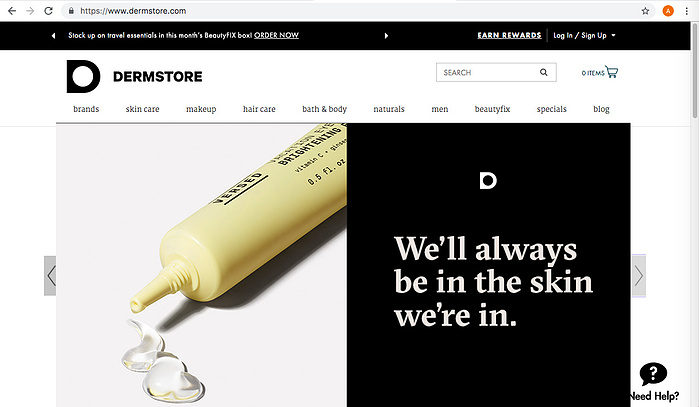Bookmark this page with the star icon
Viewport: 699px width, 407px height.
pos(645,11)
